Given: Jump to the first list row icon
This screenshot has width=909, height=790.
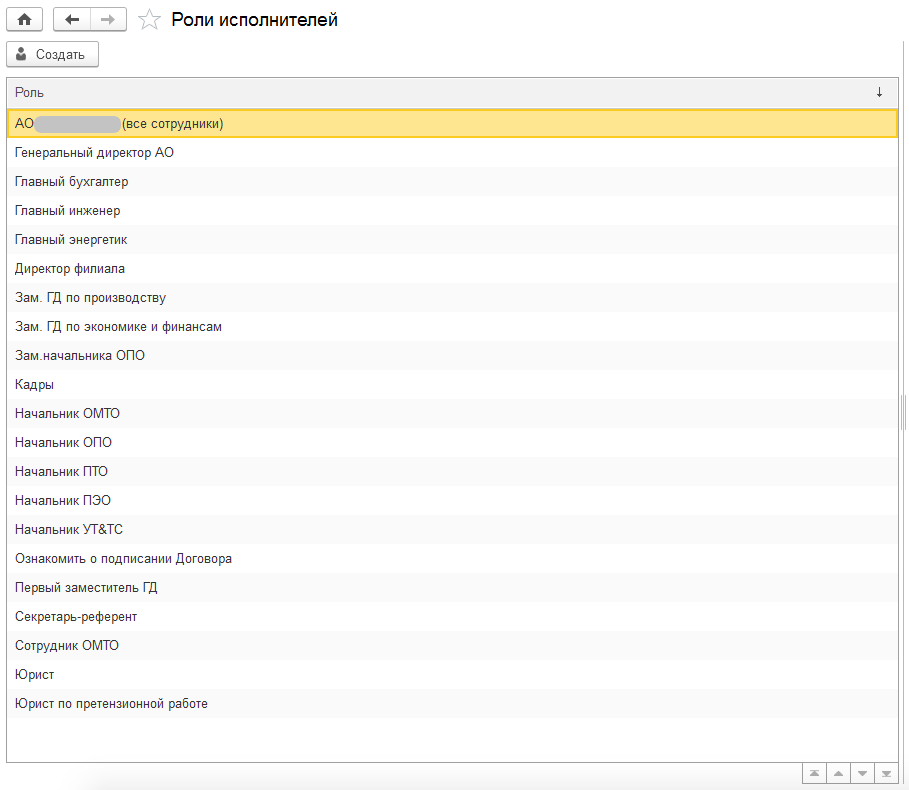Looking at the screenshot, I should coord(815,773).
